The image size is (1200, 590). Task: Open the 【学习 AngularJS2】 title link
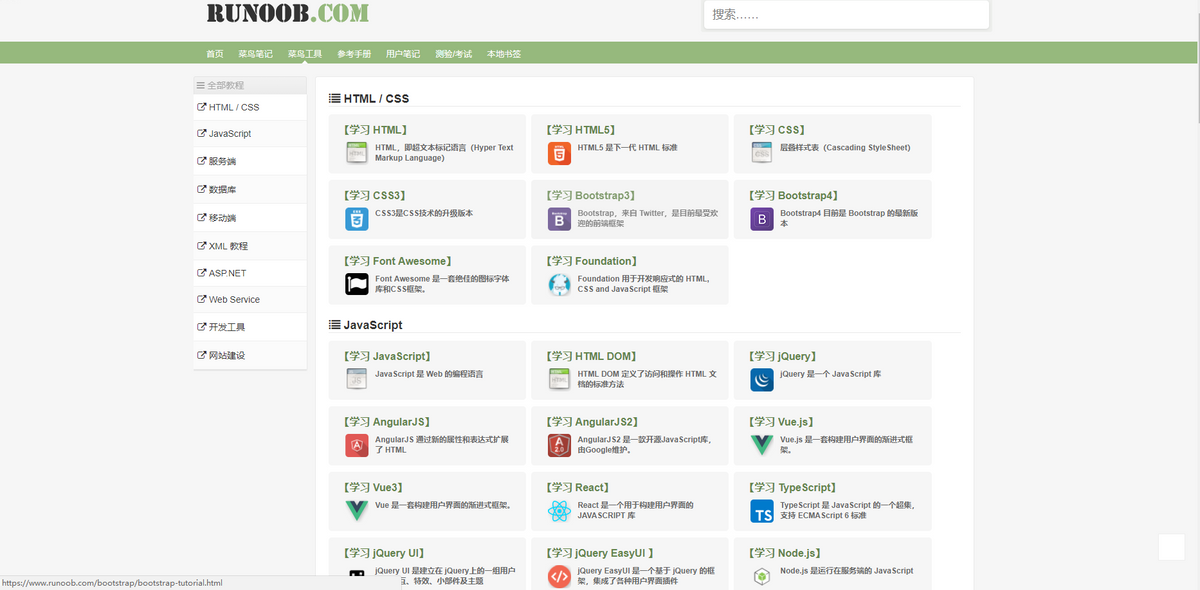pyautogui.click(x=594, y=422)
